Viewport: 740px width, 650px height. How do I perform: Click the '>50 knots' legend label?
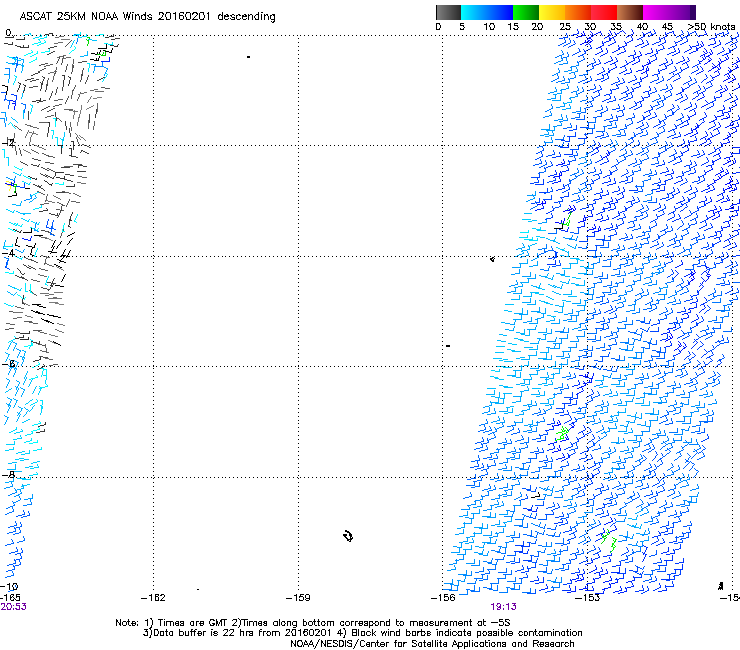pos(711,27)
